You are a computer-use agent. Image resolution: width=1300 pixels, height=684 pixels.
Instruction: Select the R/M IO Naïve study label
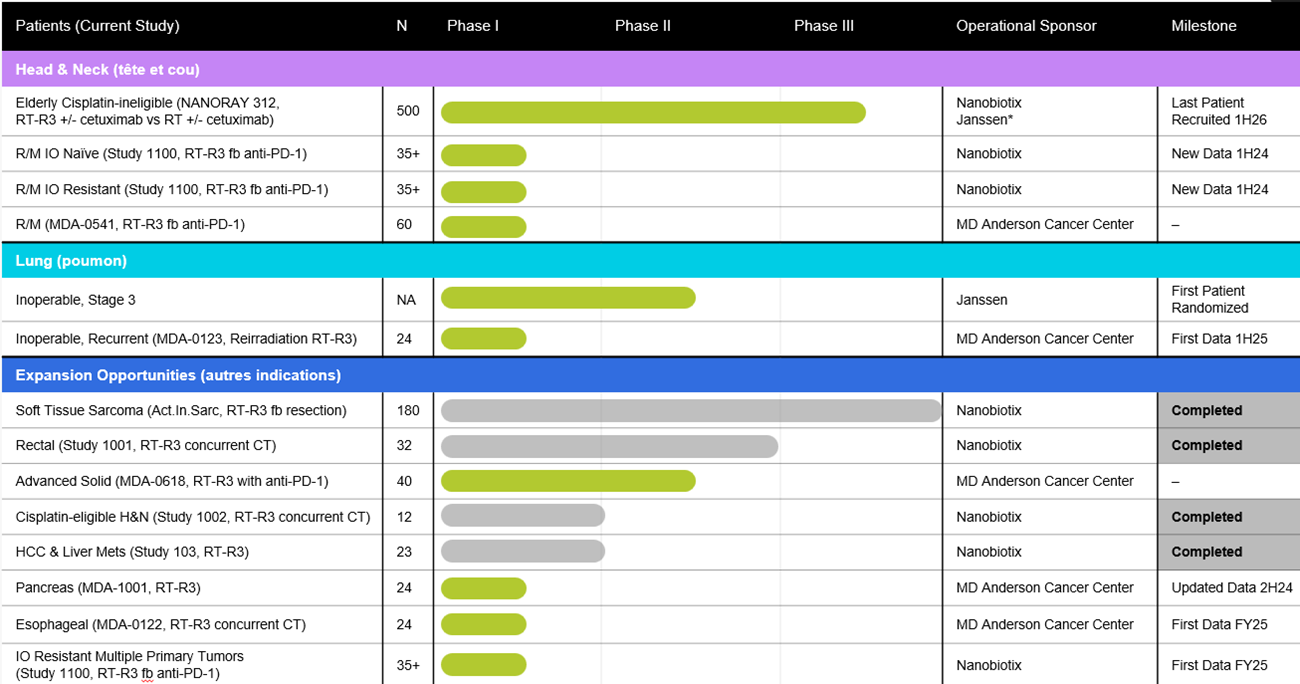click(161, 154)
